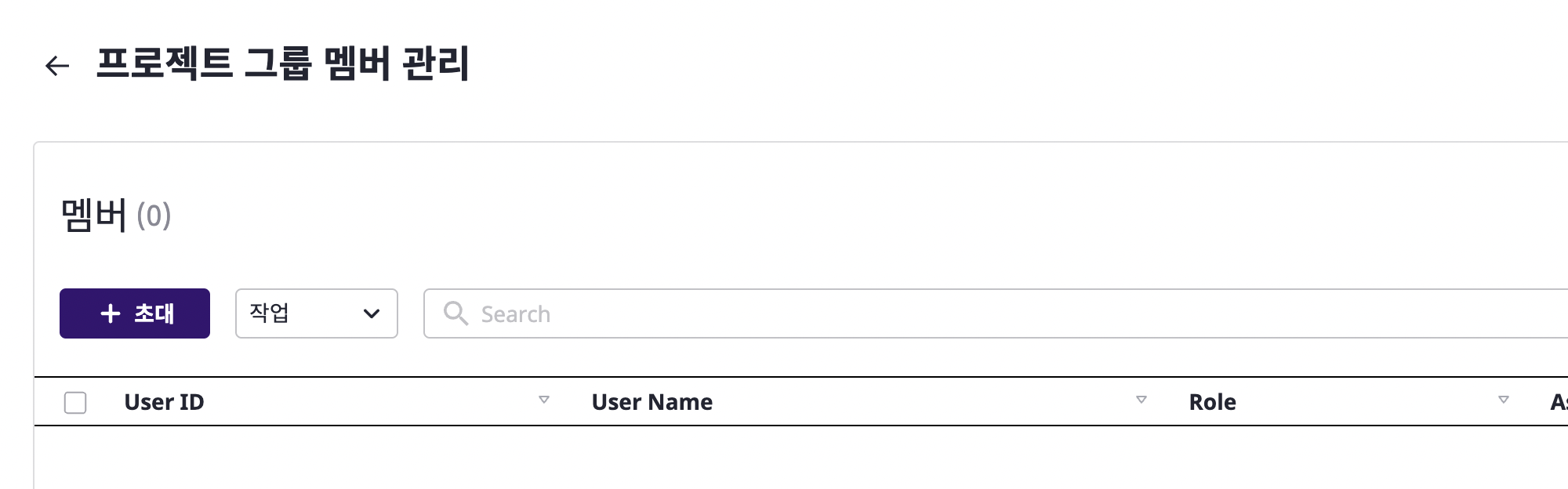Screen dimensions: 1568x489
Task: Sort by the Role column header
Action: pos(1212,402)
